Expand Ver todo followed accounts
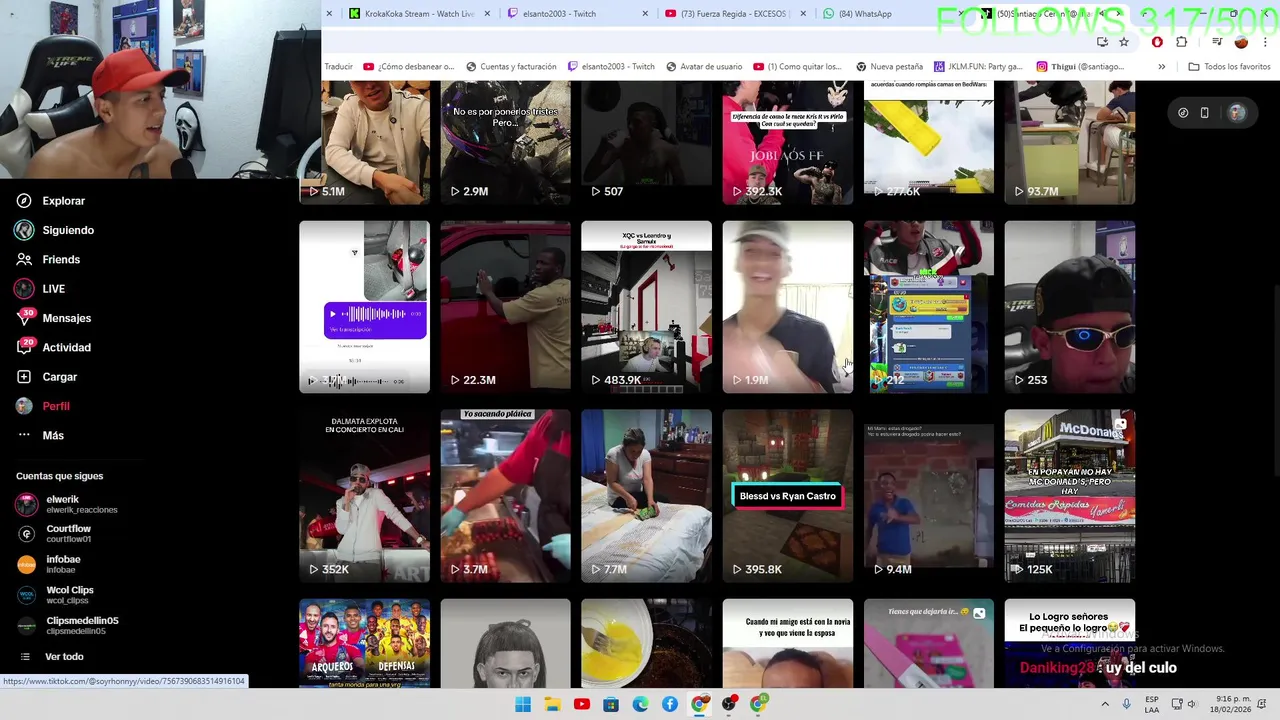The height and width of the screenshot is (720, 1280). pos(64,657)
